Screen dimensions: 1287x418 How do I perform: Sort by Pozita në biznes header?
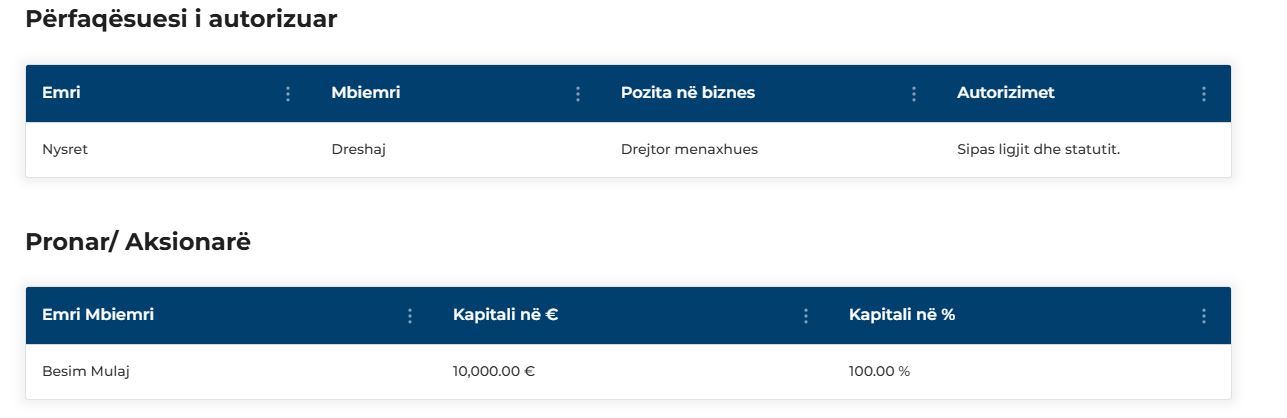(688, 93)
